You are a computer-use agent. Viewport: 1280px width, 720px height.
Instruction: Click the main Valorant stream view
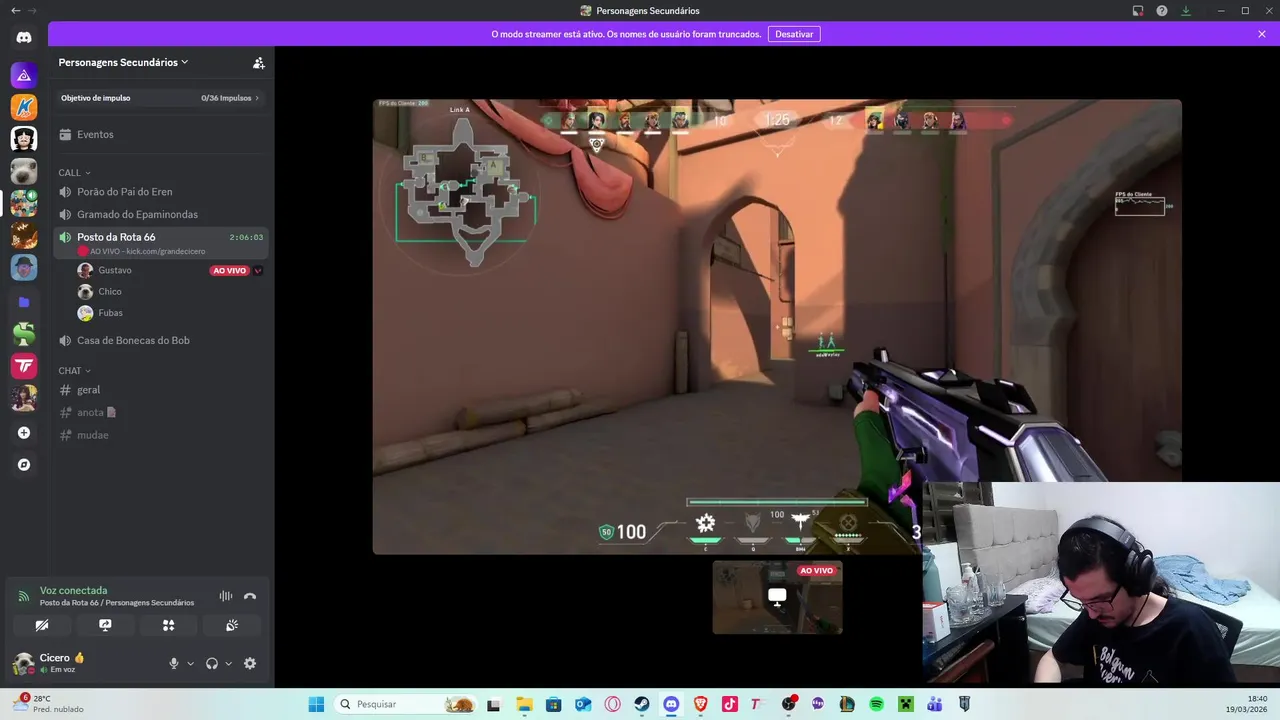pos(777,326)
